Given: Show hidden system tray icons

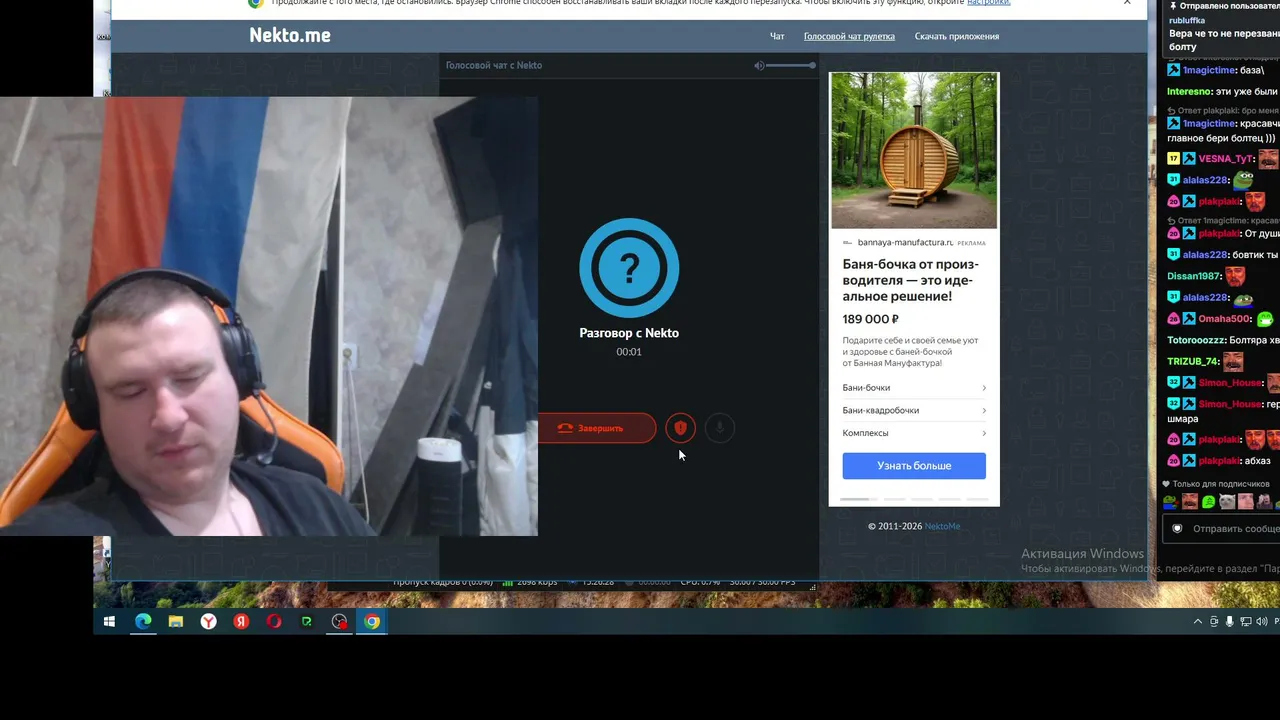Looking at the screenshot, I should [x=1198, y=621].
